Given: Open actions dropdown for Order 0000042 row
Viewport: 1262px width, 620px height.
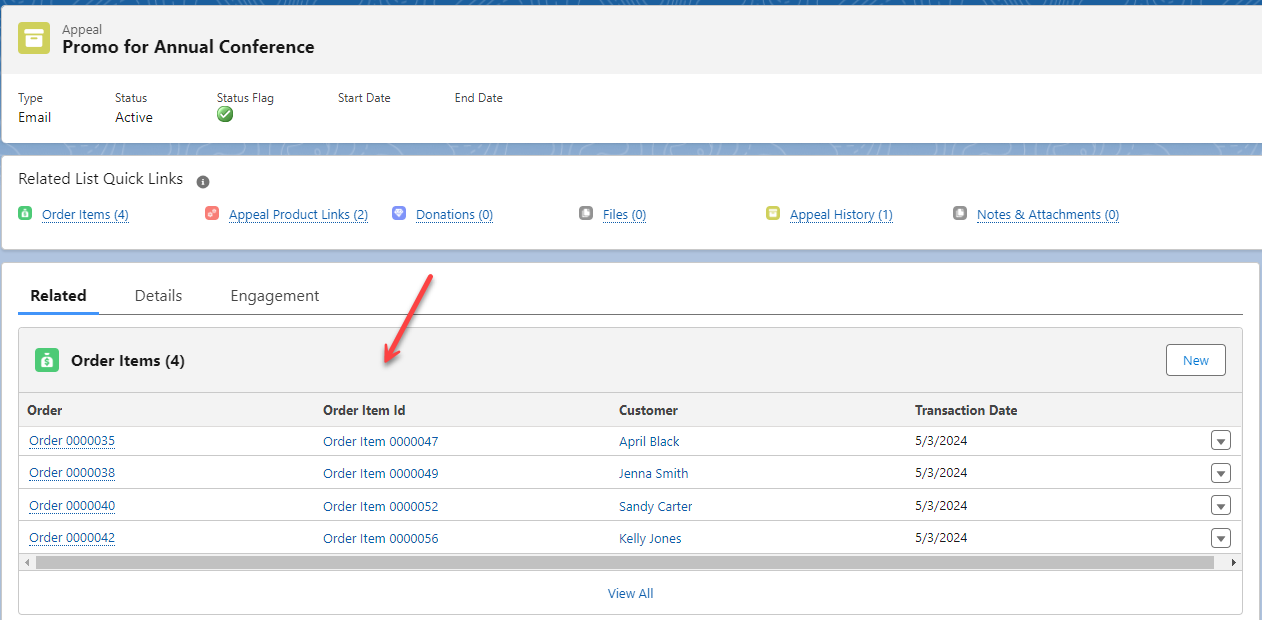Looking at the screenshot, I should [x=1220, y=538].
